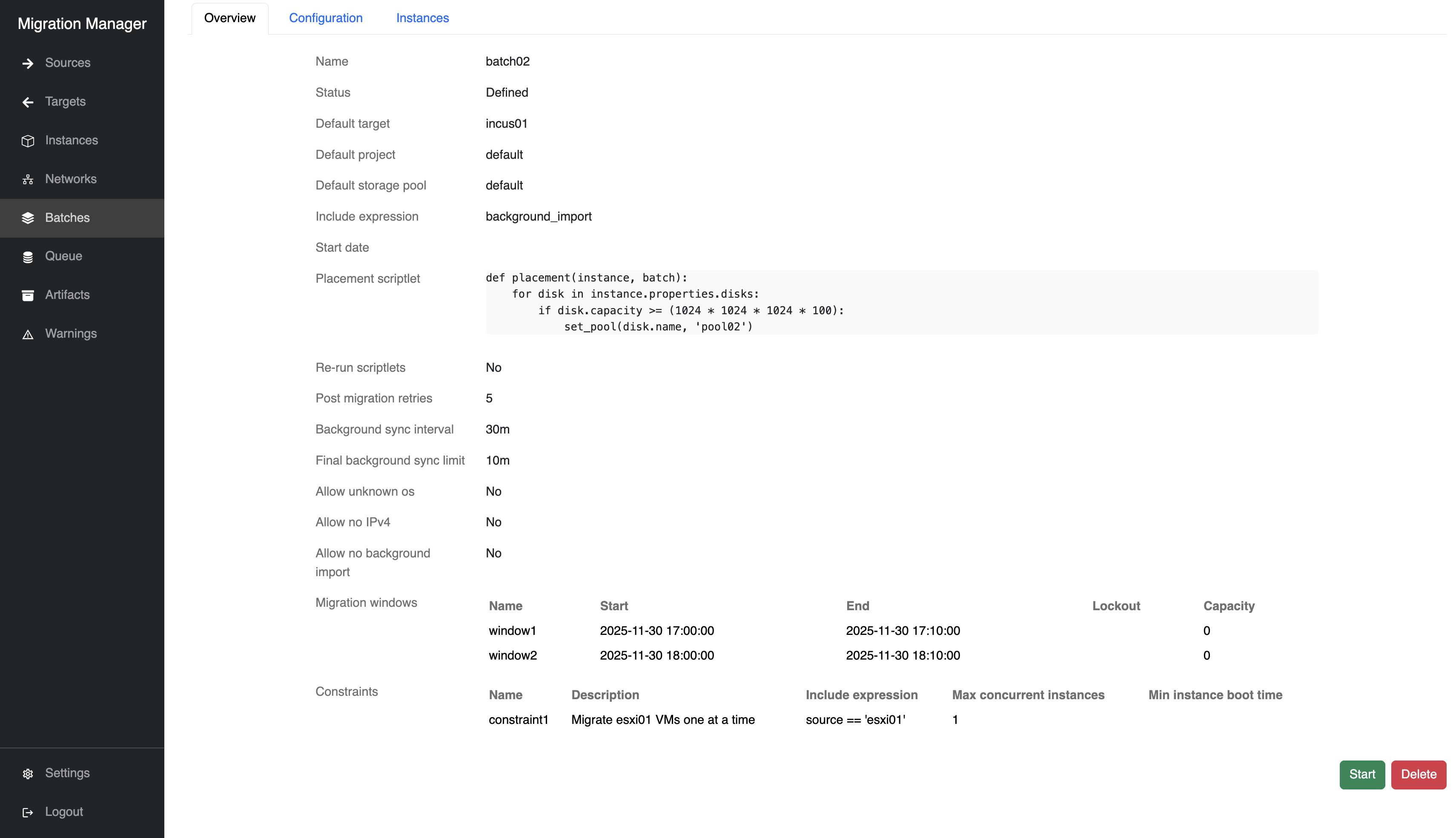Screen dimensions: 1456x838
Task: Click the Sources arrow icon in sidebar
Action: tap(28, 63)
